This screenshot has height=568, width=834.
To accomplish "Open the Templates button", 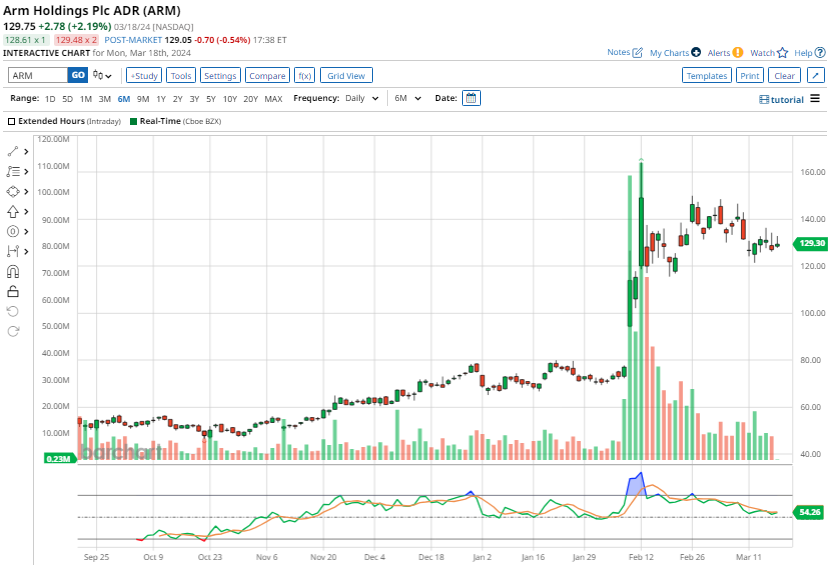I will (707, 76).
